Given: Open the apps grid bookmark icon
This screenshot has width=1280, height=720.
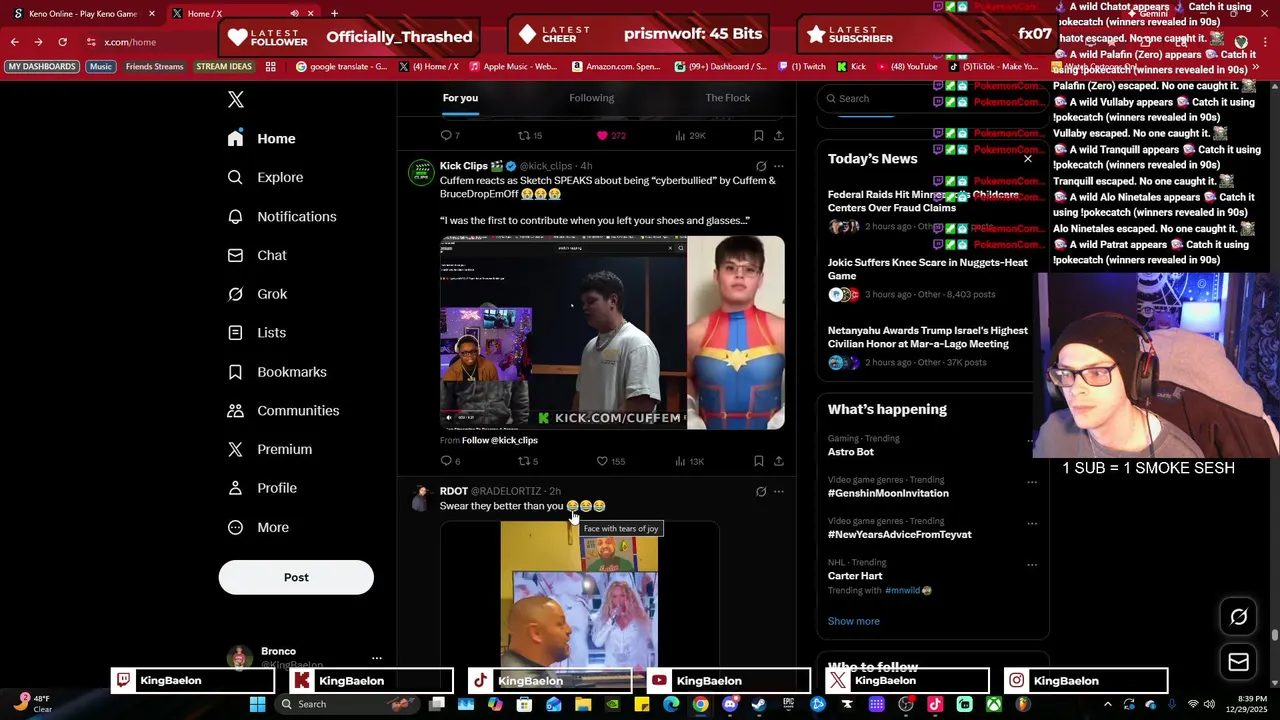Looking at the screenshot, I should [x=270, y=67].
